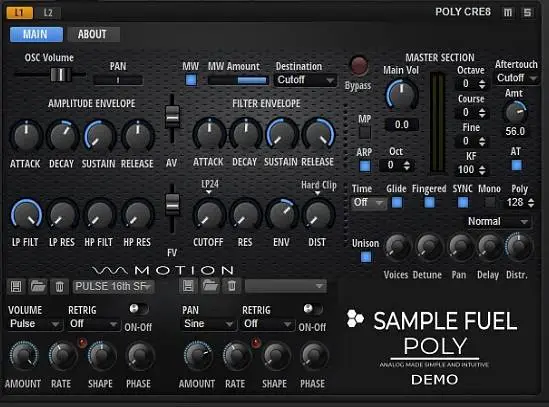Save the pan motion preset with the disk icon
The width and height of the screenshot is (549, 407).
point(188,286)
